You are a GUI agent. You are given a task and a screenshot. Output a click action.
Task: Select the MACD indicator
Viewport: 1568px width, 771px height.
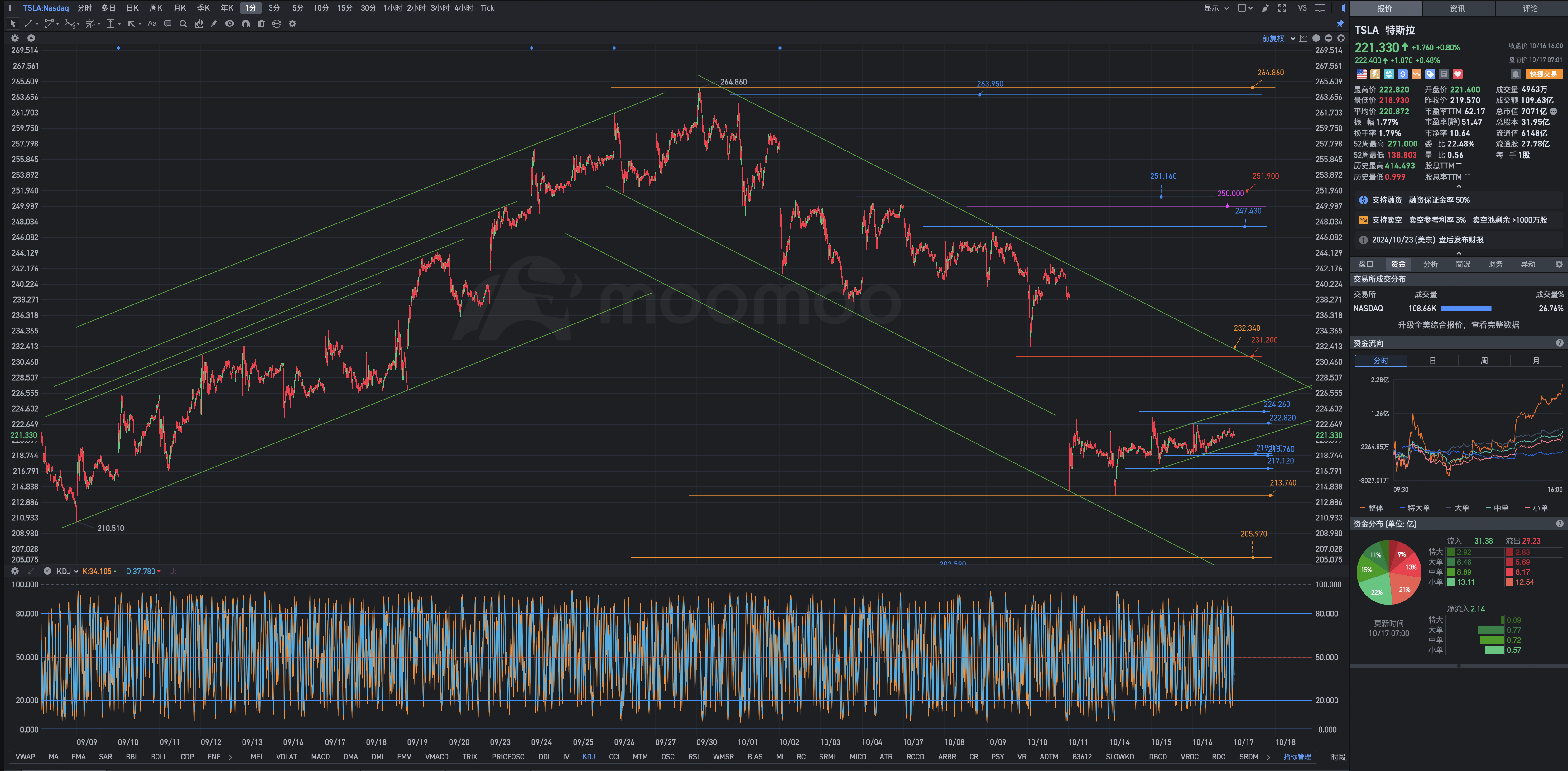coord(320,757)
